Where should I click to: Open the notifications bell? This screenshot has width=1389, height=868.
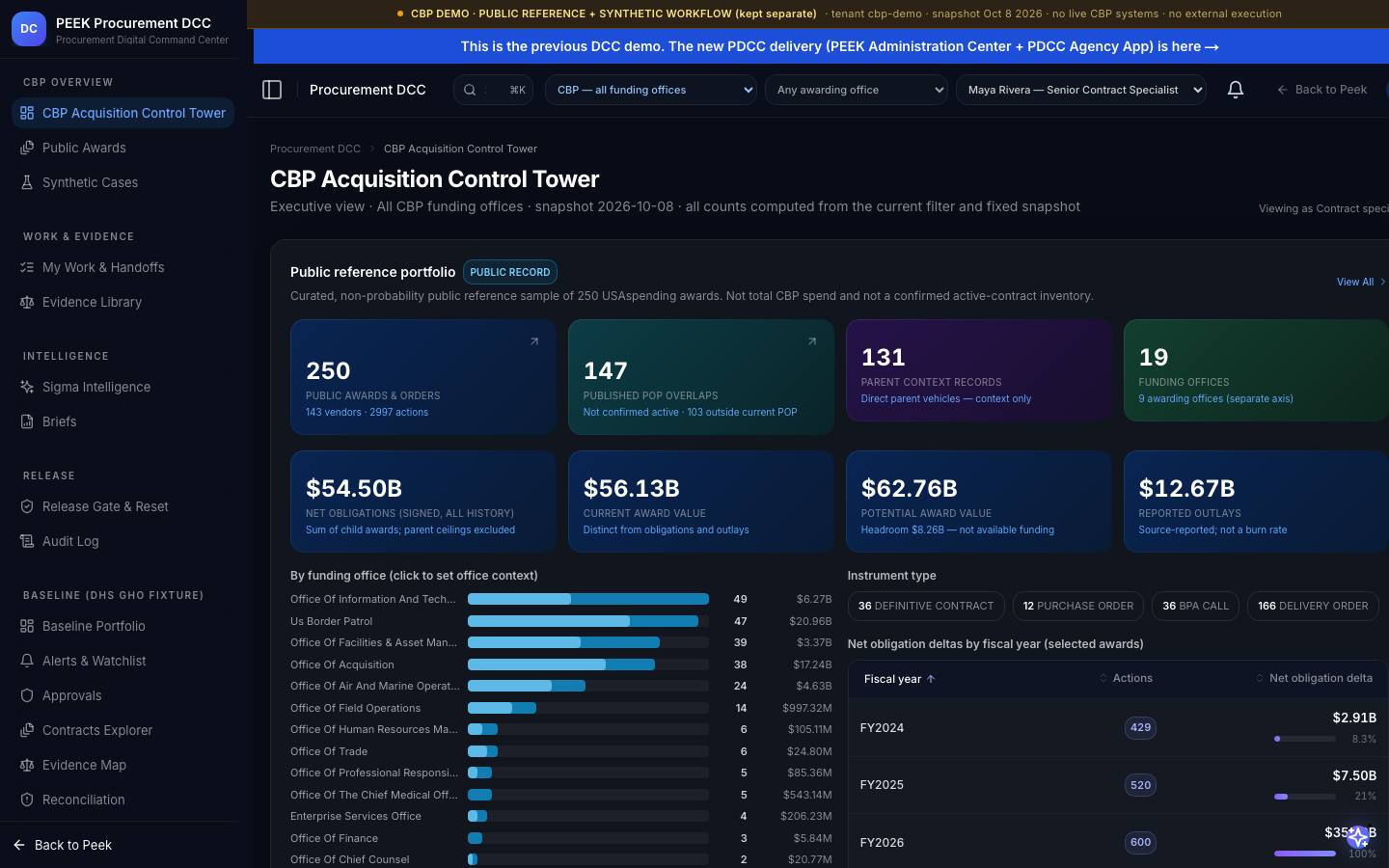click(1235, 90)
